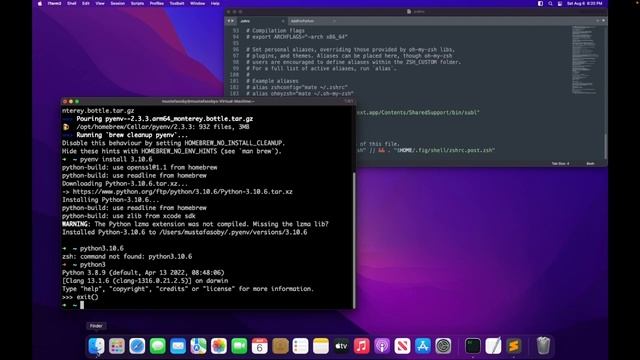
Task: Open the Notes app in Dock
Action: coord(321,346)
